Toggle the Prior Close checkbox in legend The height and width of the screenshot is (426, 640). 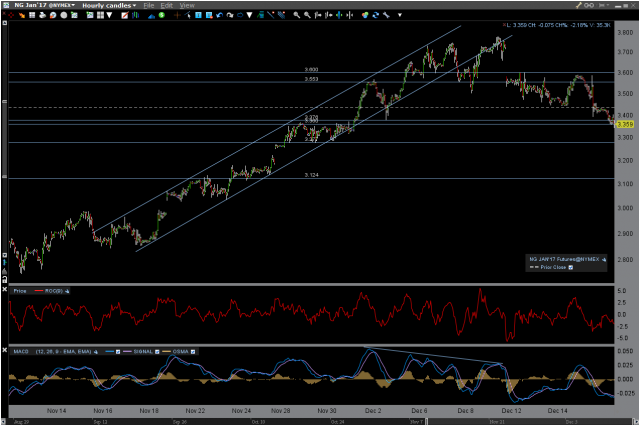coord(571,267)
